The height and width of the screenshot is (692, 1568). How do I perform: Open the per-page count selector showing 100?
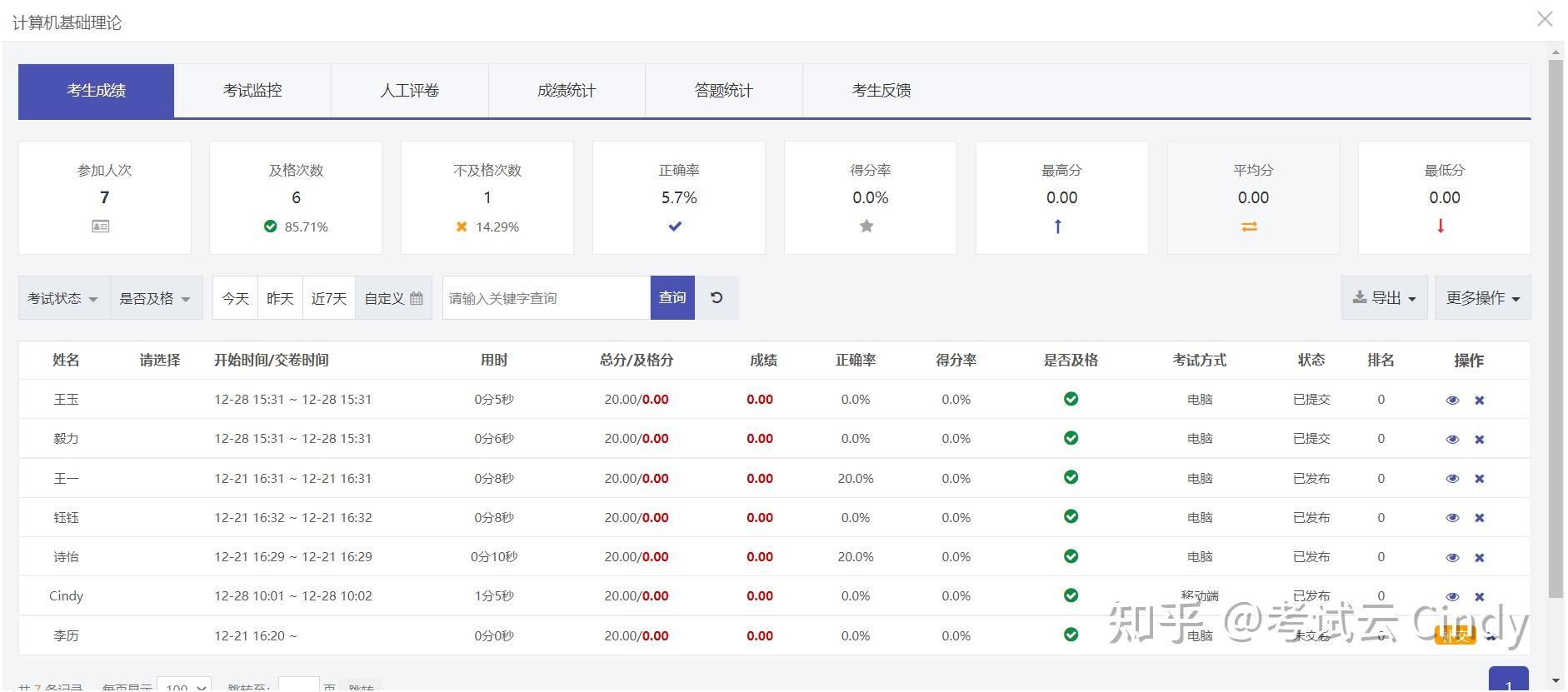[x=184, y=684]
